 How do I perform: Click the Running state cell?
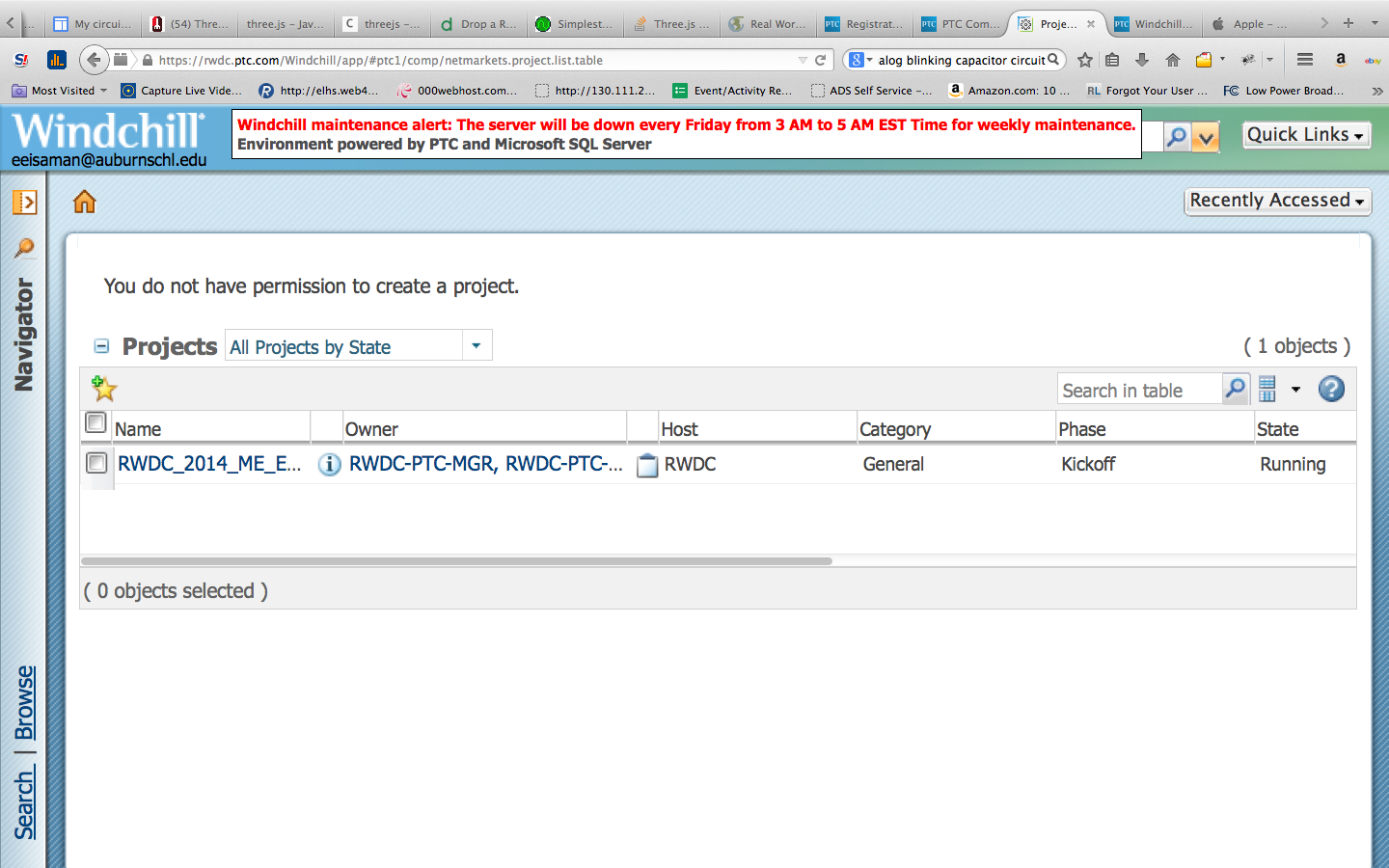click(x=1293, y=464)
